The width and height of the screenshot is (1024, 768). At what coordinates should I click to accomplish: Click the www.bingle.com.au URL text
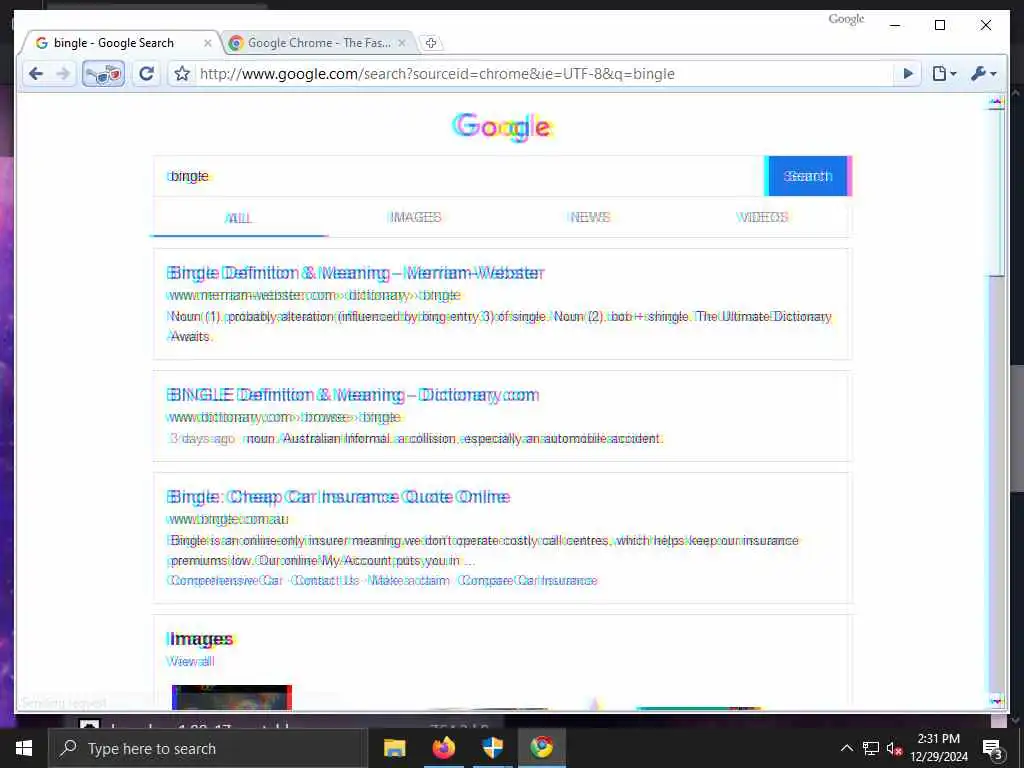[x=227, y=519]
